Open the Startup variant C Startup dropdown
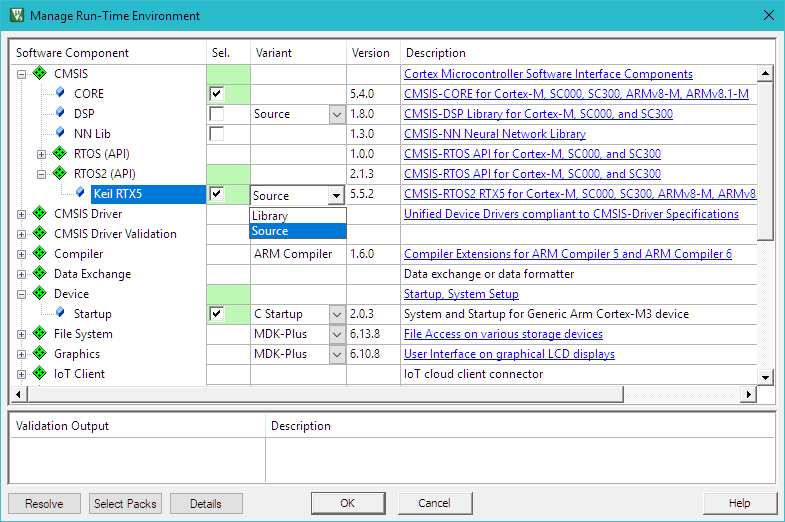Image resolution: width=785 pixels, height=522 pixels. tap(337, 315)
